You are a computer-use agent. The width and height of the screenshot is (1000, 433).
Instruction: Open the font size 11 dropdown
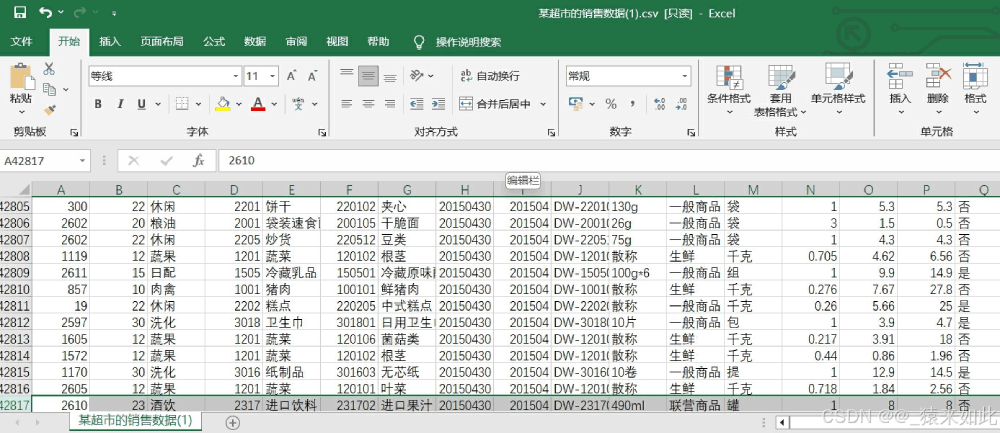tap(273, 76)
